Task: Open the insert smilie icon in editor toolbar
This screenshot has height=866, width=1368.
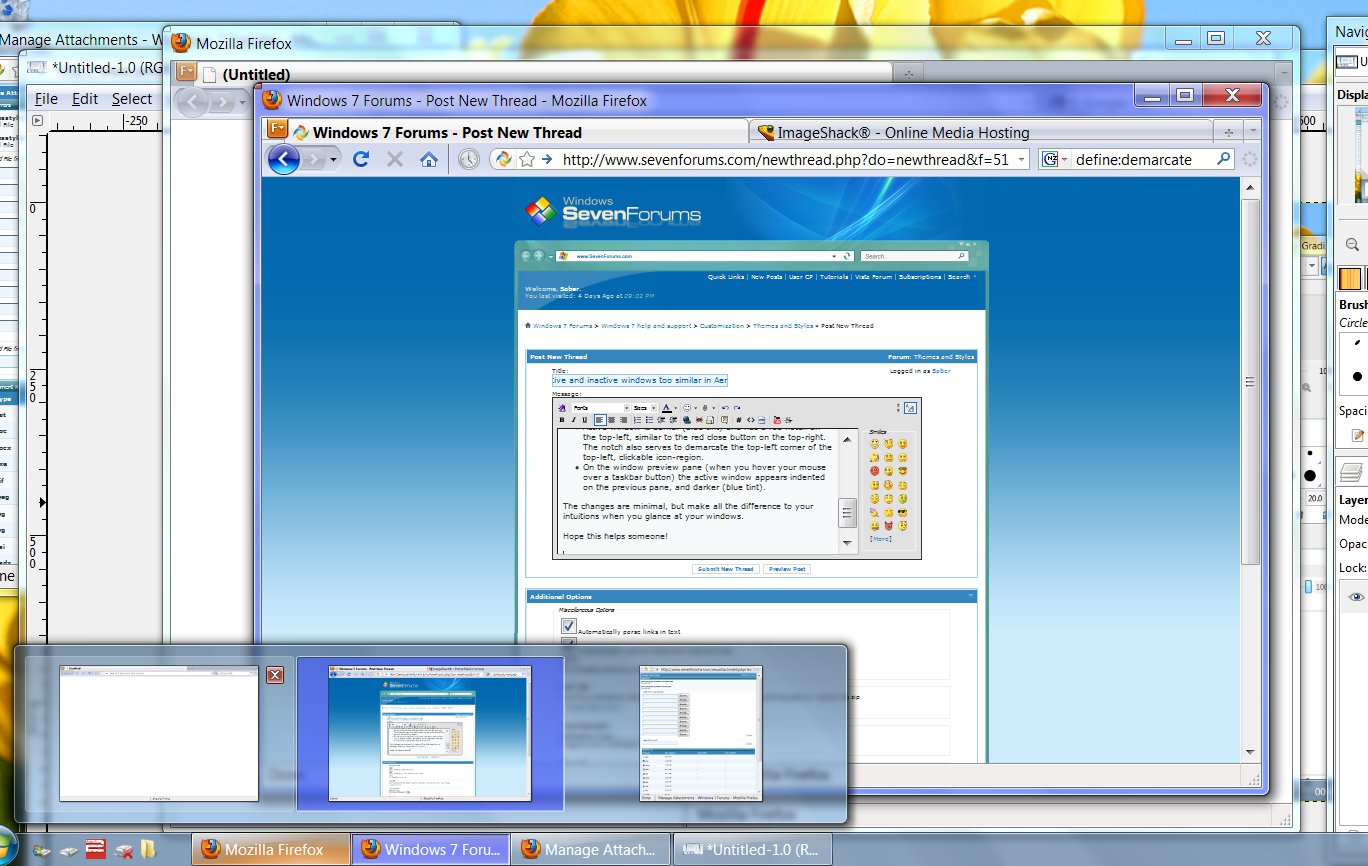Action: [x=686, y=408]
